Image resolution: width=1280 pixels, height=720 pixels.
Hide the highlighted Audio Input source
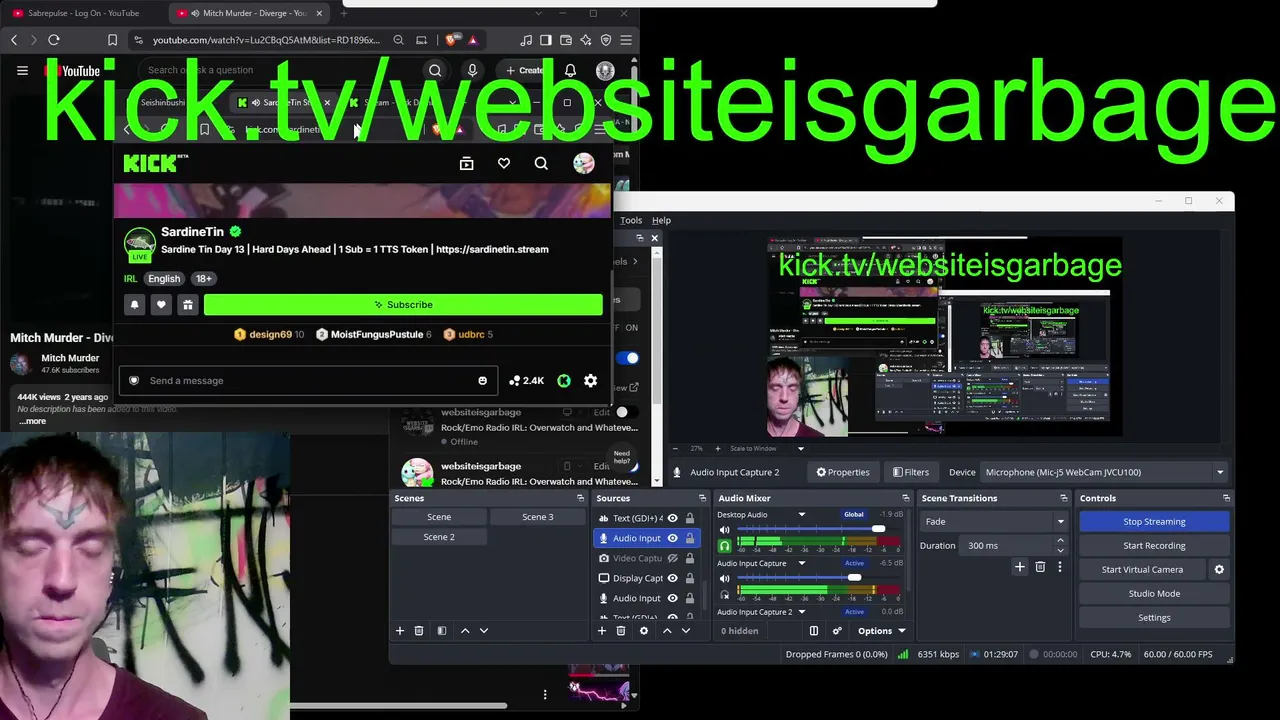pos(672,538)
